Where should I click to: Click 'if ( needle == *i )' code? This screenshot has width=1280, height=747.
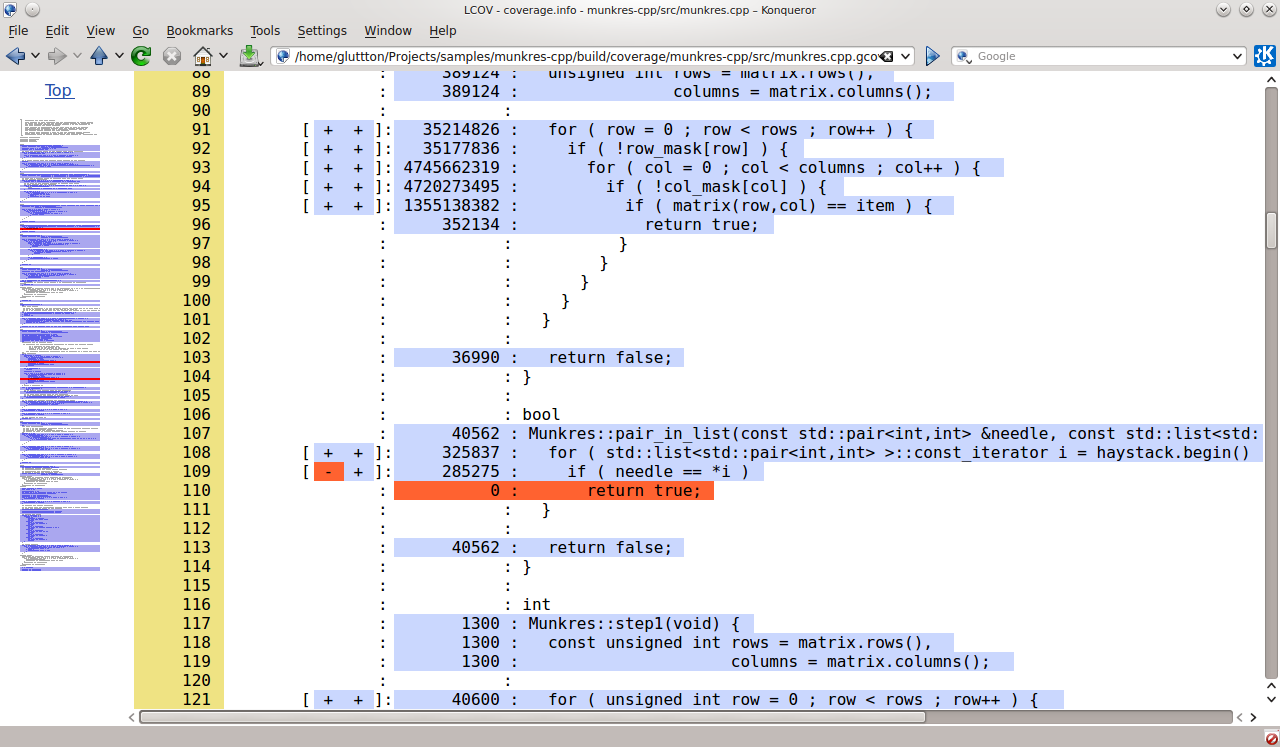(x=658, y=471)
